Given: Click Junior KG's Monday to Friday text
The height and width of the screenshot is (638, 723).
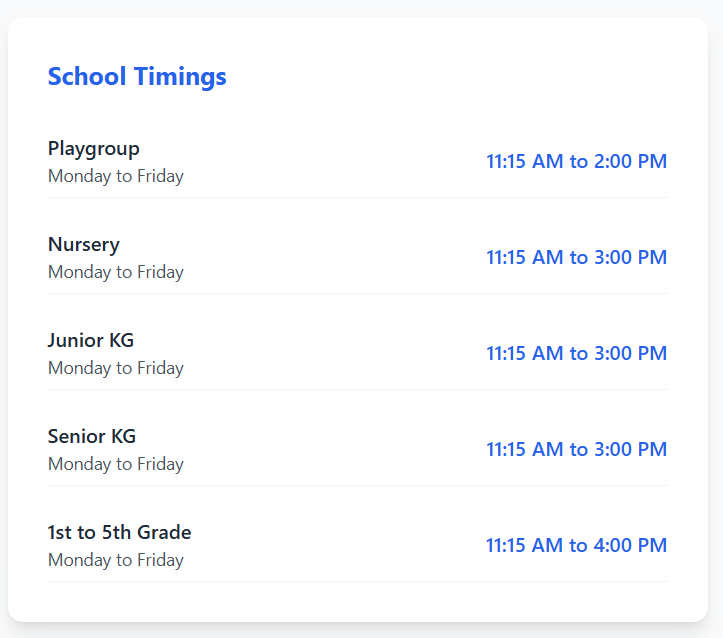Looking at the screenshot, I should pyautogui.click(x=116, y=368).
